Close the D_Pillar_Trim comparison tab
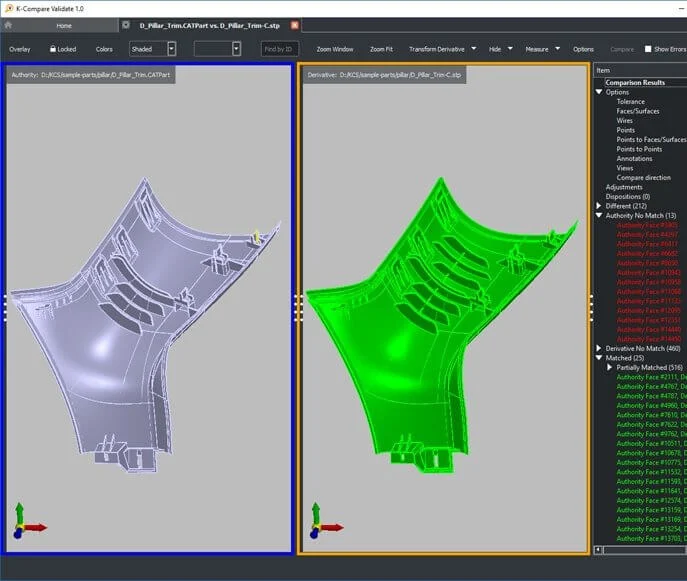The height and width of the screenshot is (581, 687). click(295, 25)
